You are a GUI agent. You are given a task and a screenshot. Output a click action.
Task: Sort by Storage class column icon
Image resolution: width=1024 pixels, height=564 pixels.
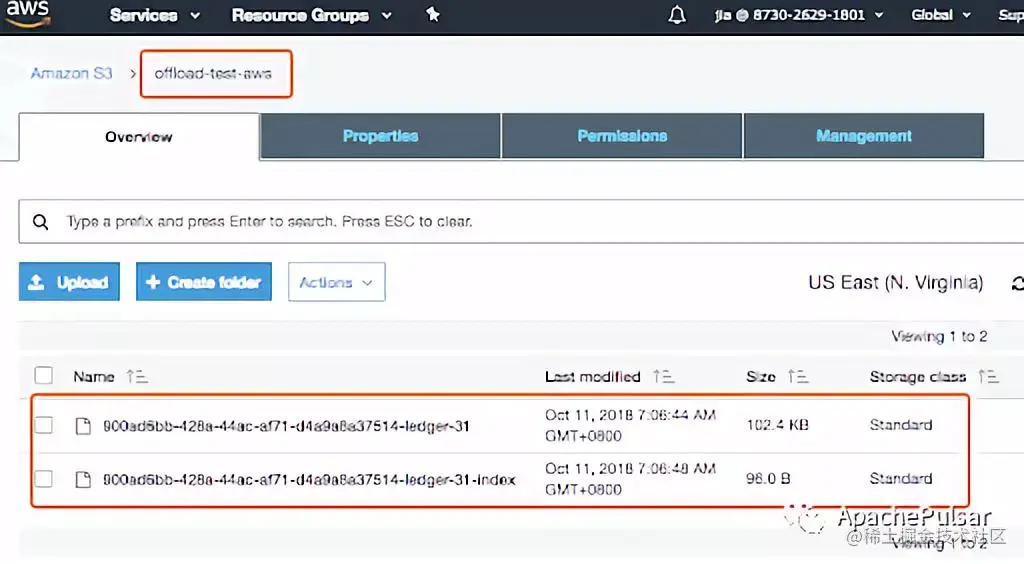[x=988, y=377]
